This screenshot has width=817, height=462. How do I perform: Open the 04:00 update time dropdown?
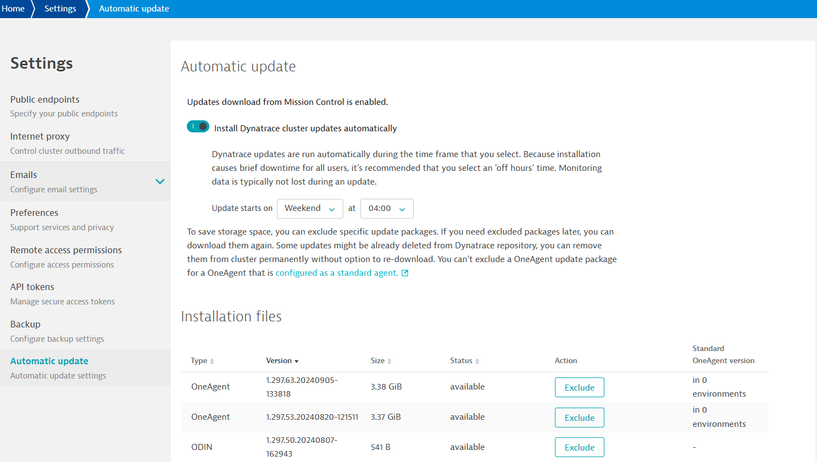386,209
